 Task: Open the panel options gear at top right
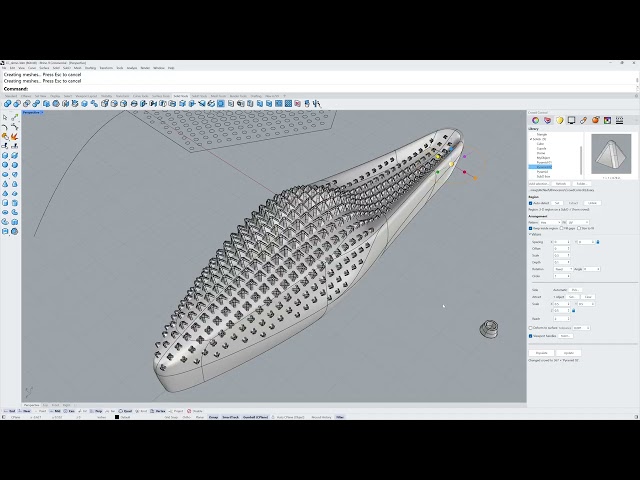636,96
